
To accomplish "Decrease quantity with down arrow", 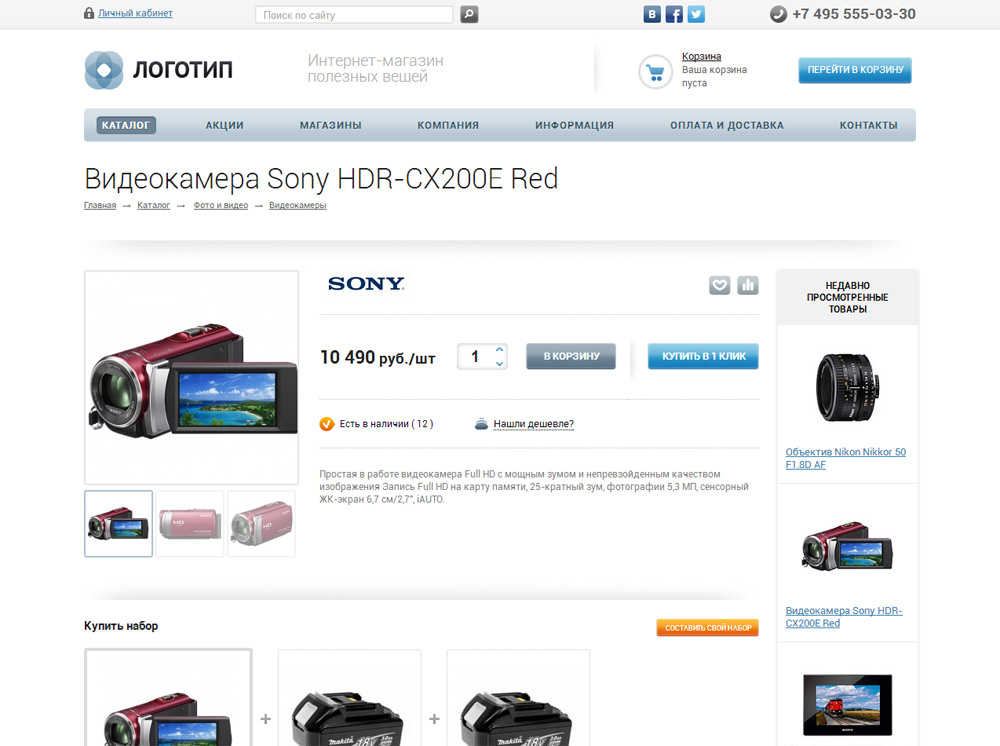I will 499,363.
